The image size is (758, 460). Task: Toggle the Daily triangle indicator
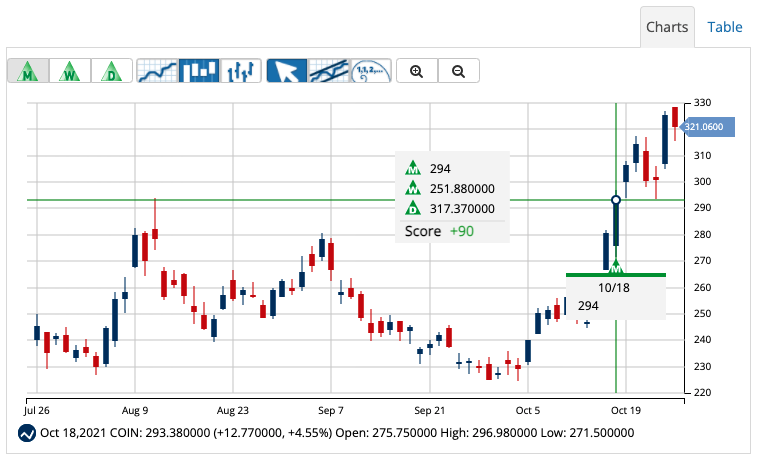coord(112,71)
